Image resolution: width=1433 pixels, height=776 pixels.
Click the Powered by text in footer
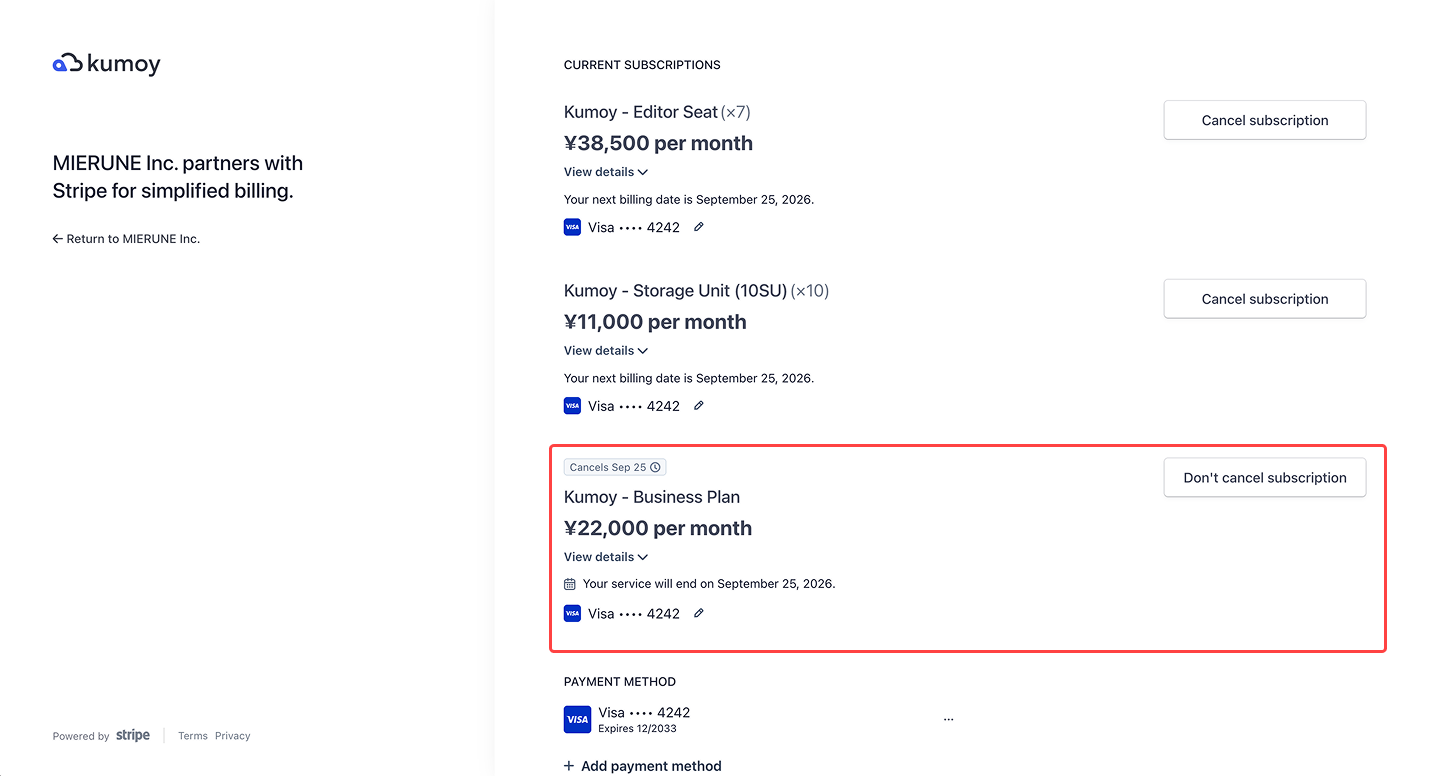click(x=81, y=736)
